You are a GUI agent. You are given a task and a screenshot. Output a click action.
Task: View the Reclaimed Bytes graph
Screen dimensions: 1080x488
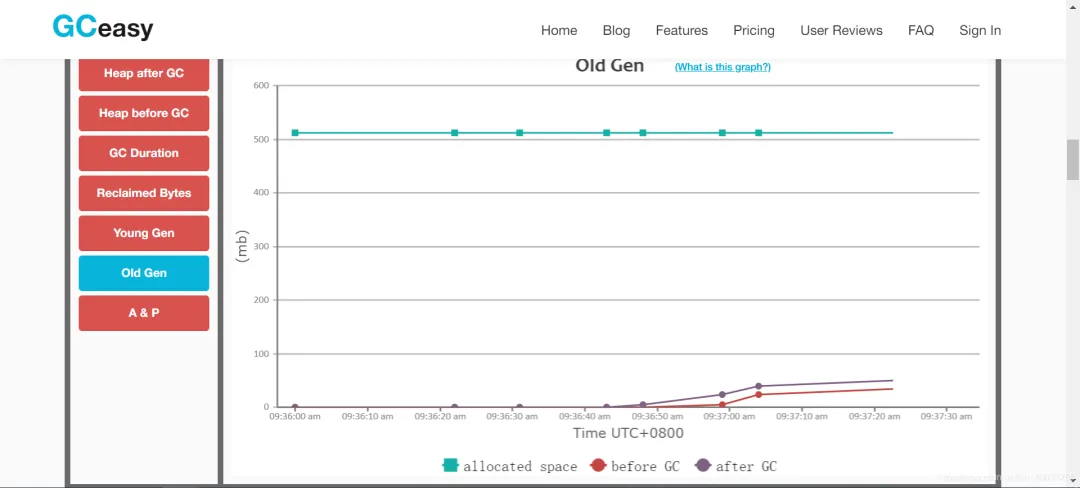[144, 193]
